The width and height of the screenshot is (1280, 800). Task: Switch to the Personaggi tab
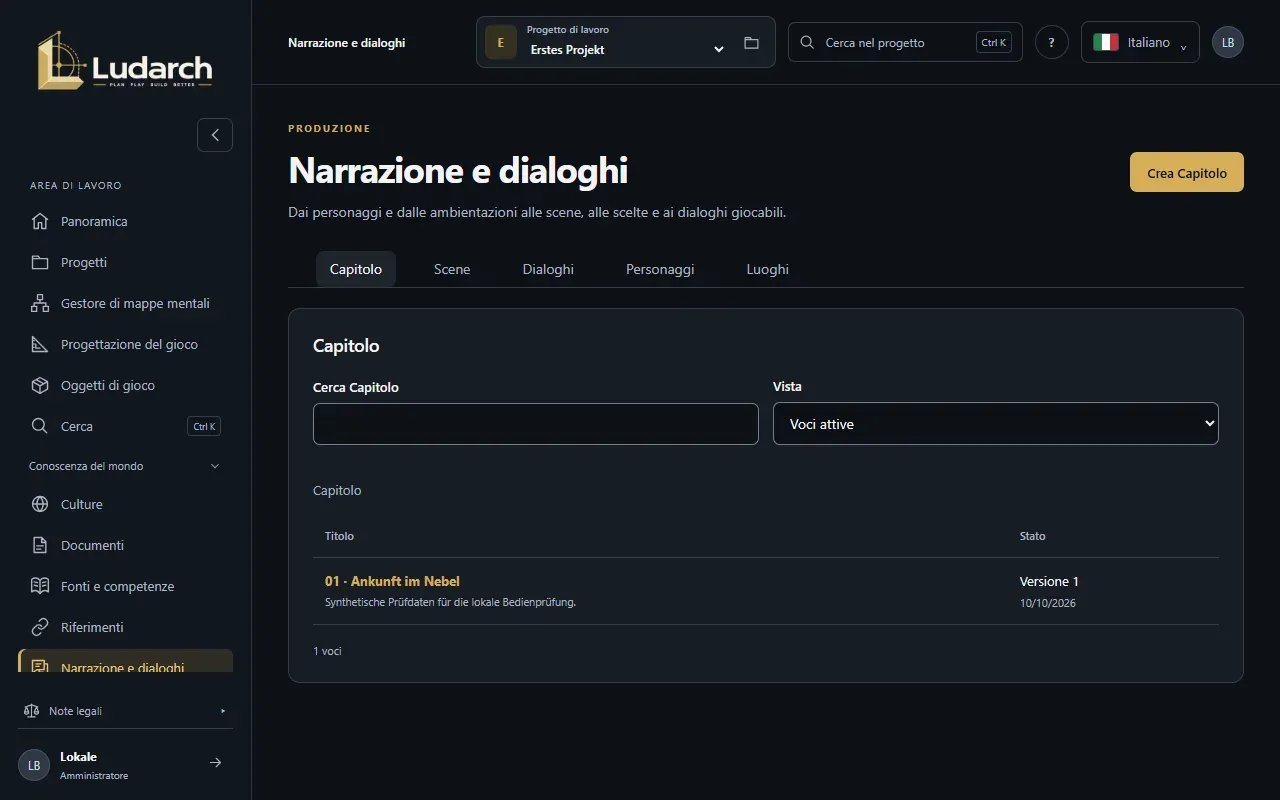tap(660, 269)
